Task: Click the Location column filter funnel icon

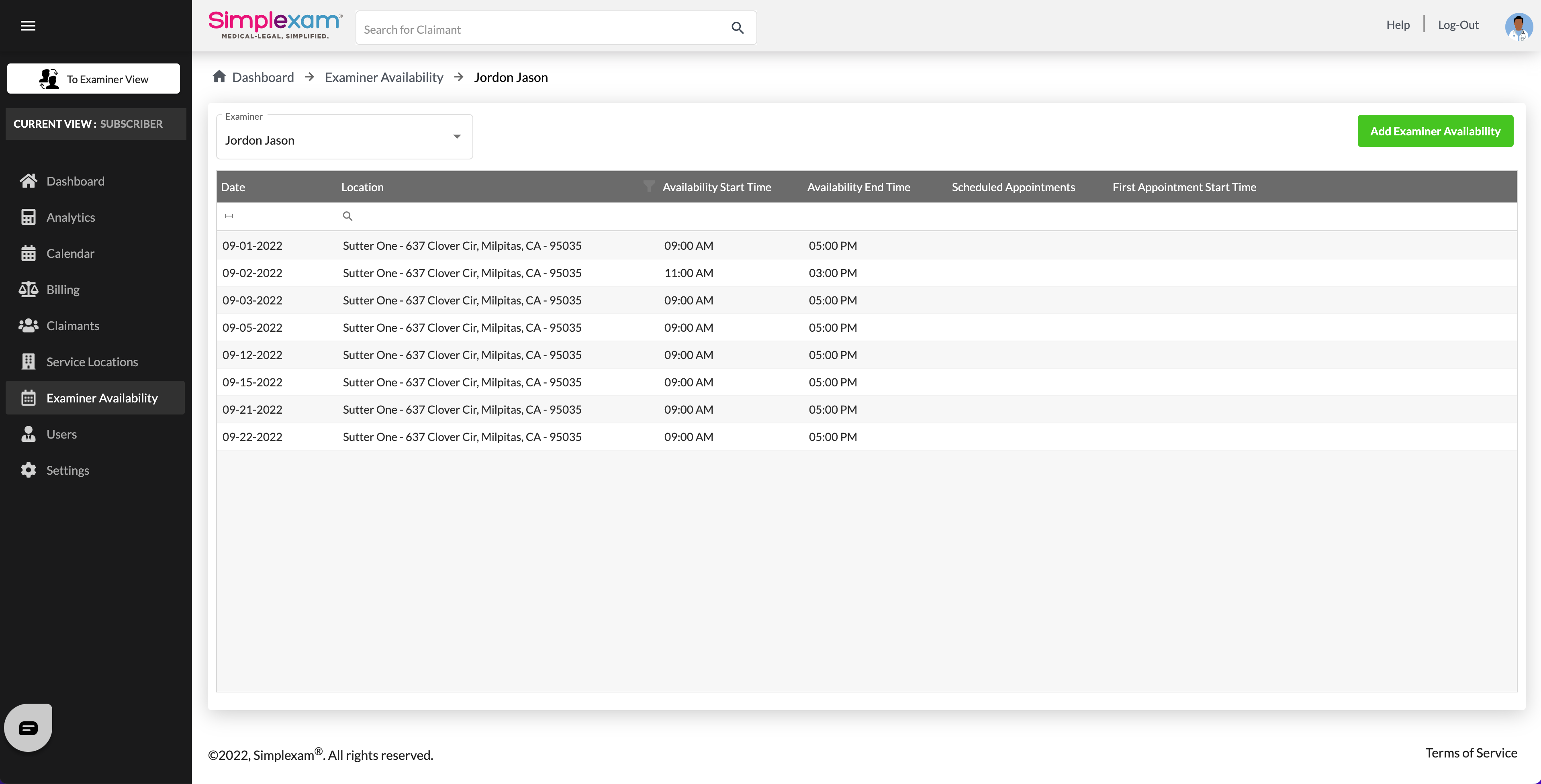Action: (x=648, y=186)
